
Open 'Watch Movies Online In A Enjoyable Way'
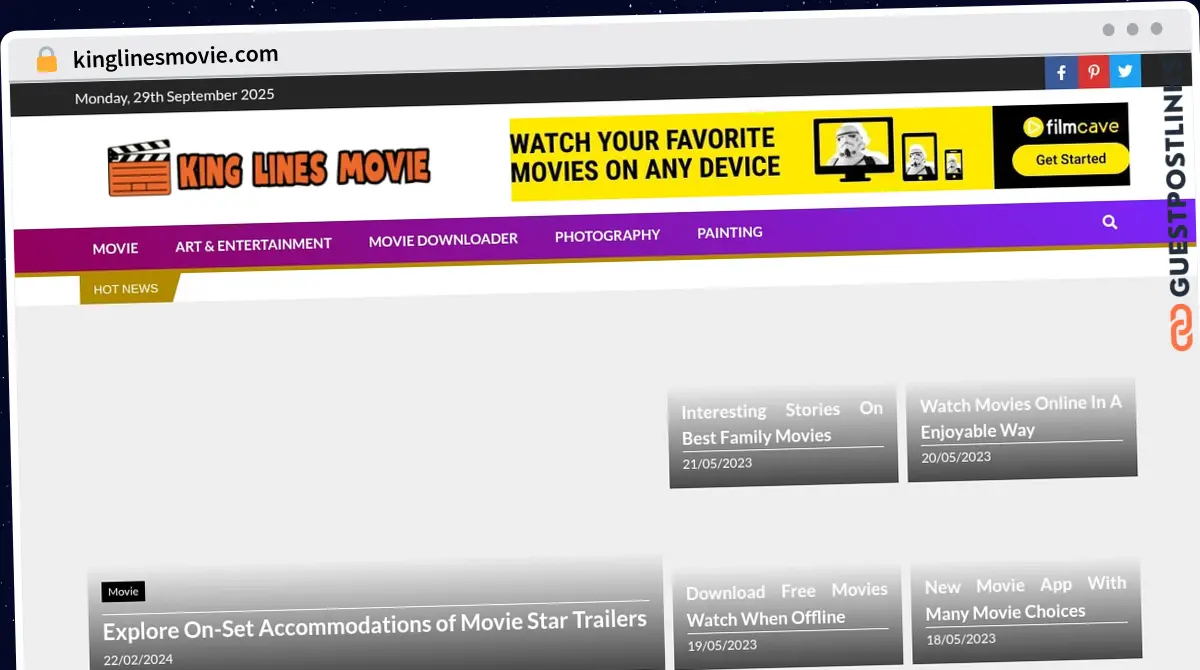1021,417
